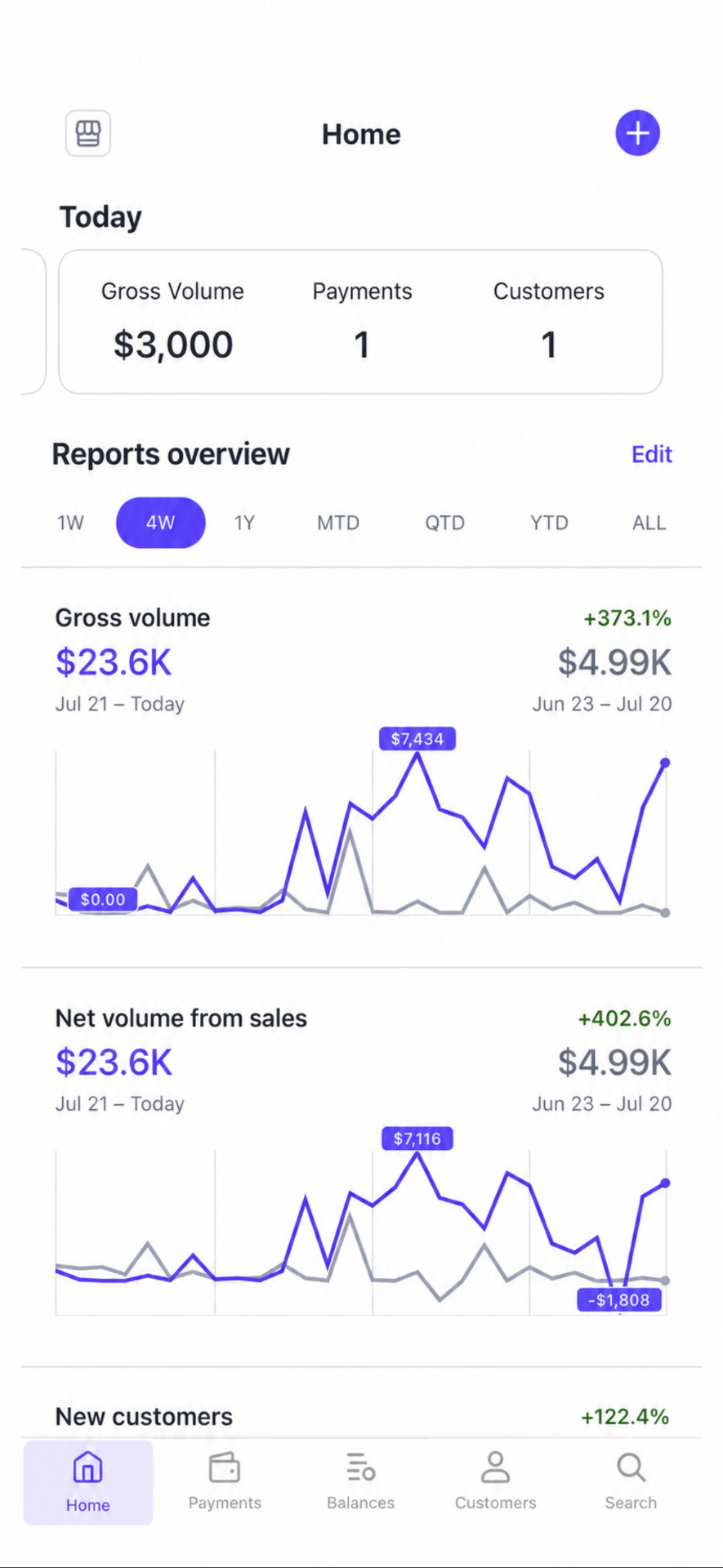The height and width of the screenshot is (1568, 723).
Task: Open the Search magnifier icon
Action: click(631, 1467)
